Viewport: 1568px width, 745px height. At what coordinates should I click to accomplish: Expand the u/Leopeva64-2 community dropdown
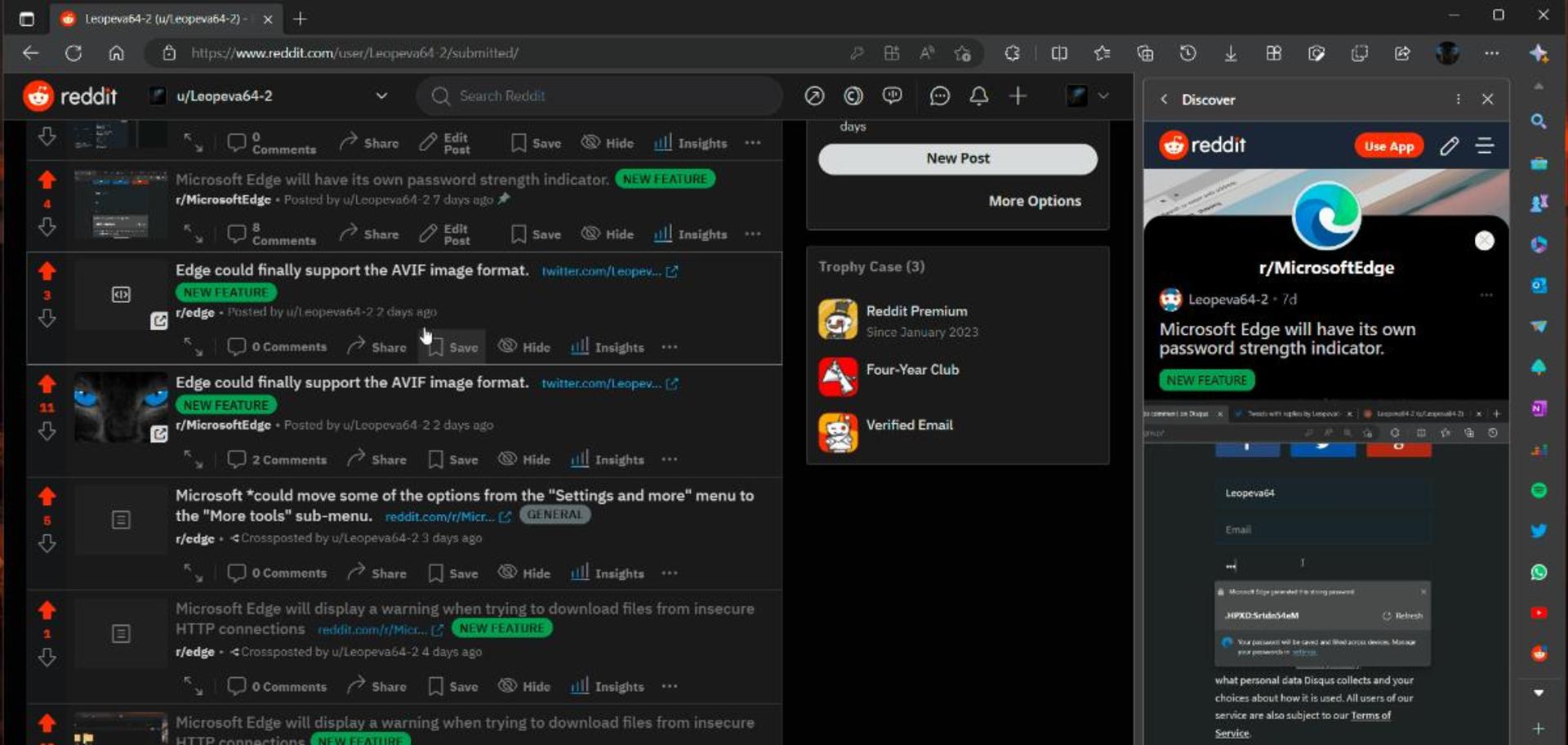[x=381, y=96]
